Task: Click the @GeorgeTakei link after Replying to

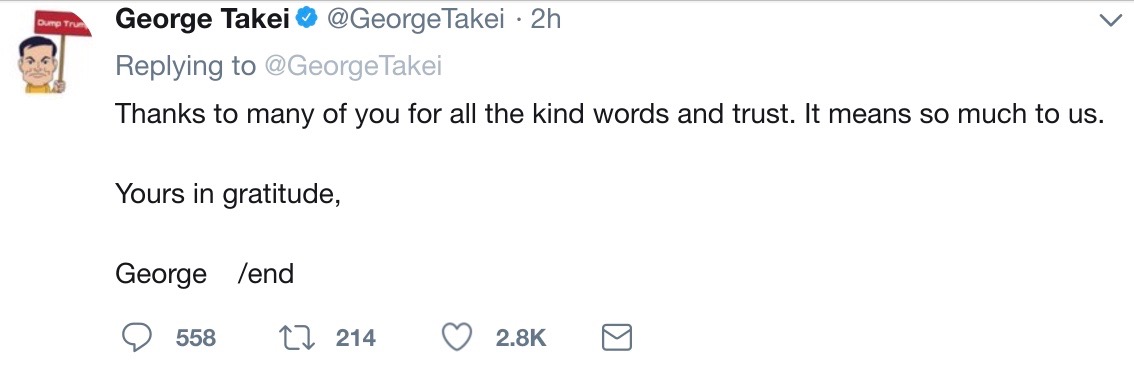Action: [x=353, y=66]
